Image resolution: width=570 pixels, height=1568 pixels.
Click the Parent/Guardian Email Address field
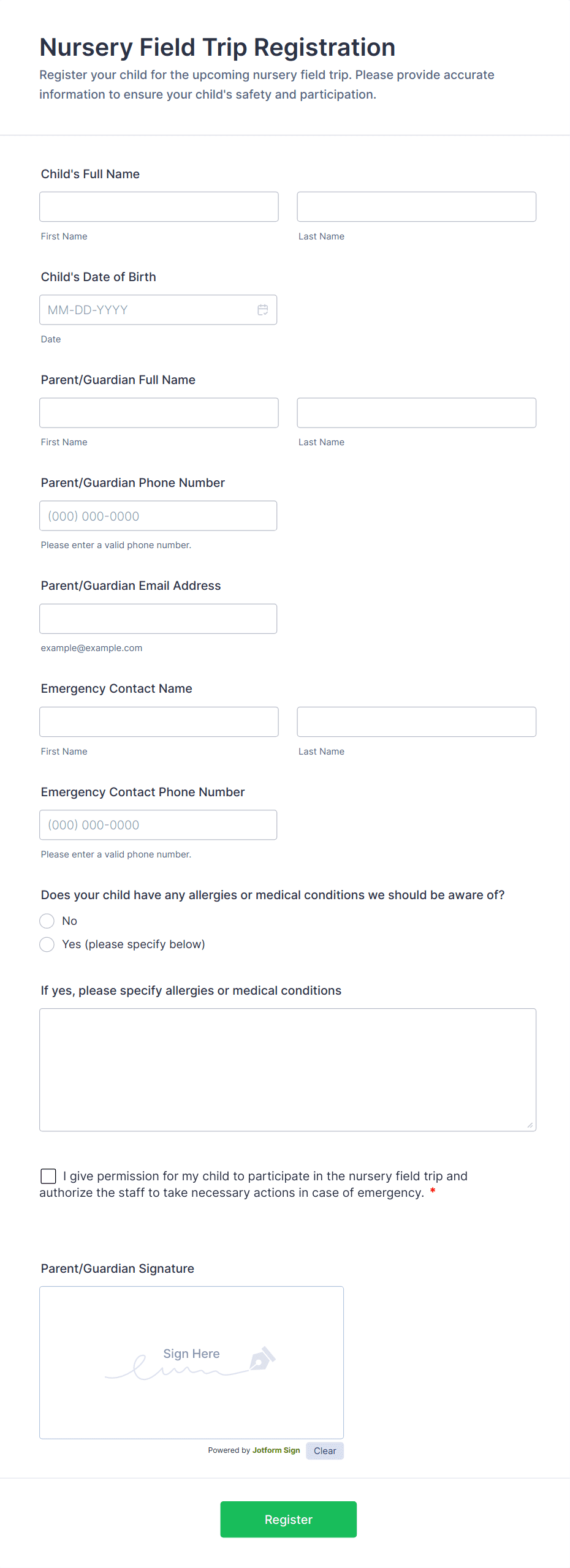[158, 618]
